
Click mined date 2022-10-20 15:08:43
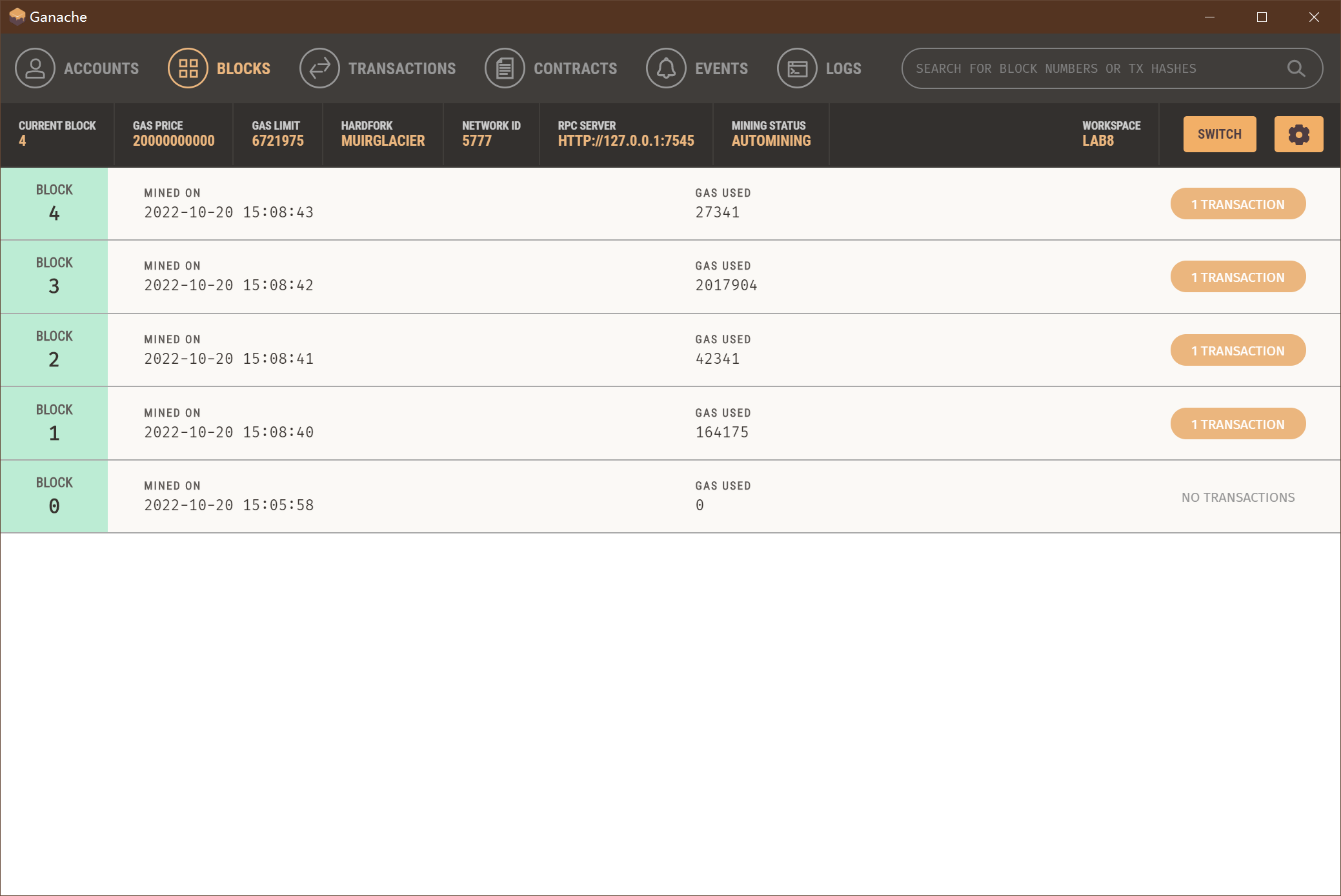pyautogui.click(x=229, y=212)
